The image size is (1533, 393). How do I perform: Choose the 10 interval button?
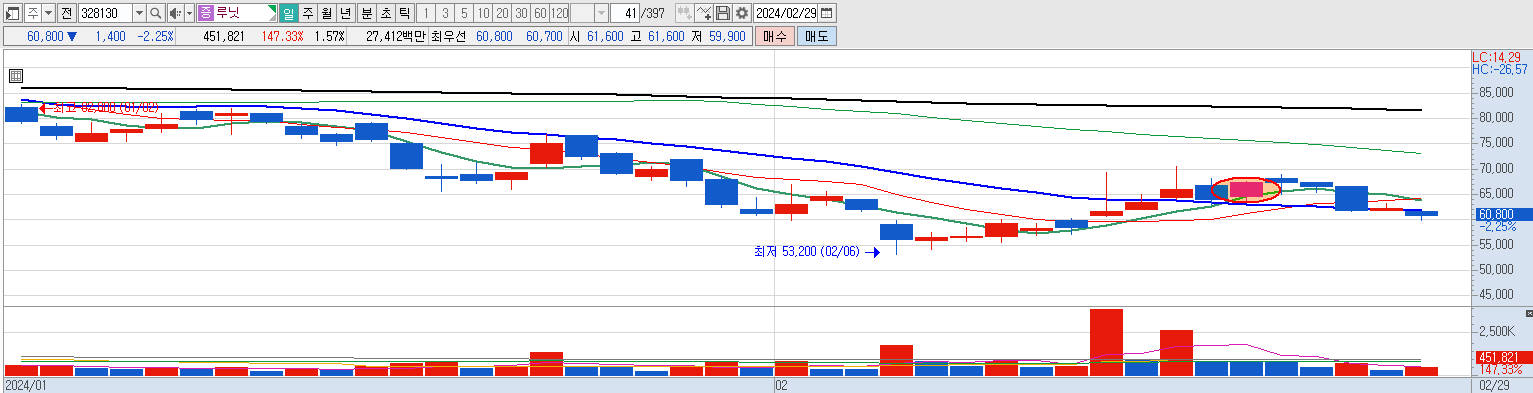[x=483, y=13]
